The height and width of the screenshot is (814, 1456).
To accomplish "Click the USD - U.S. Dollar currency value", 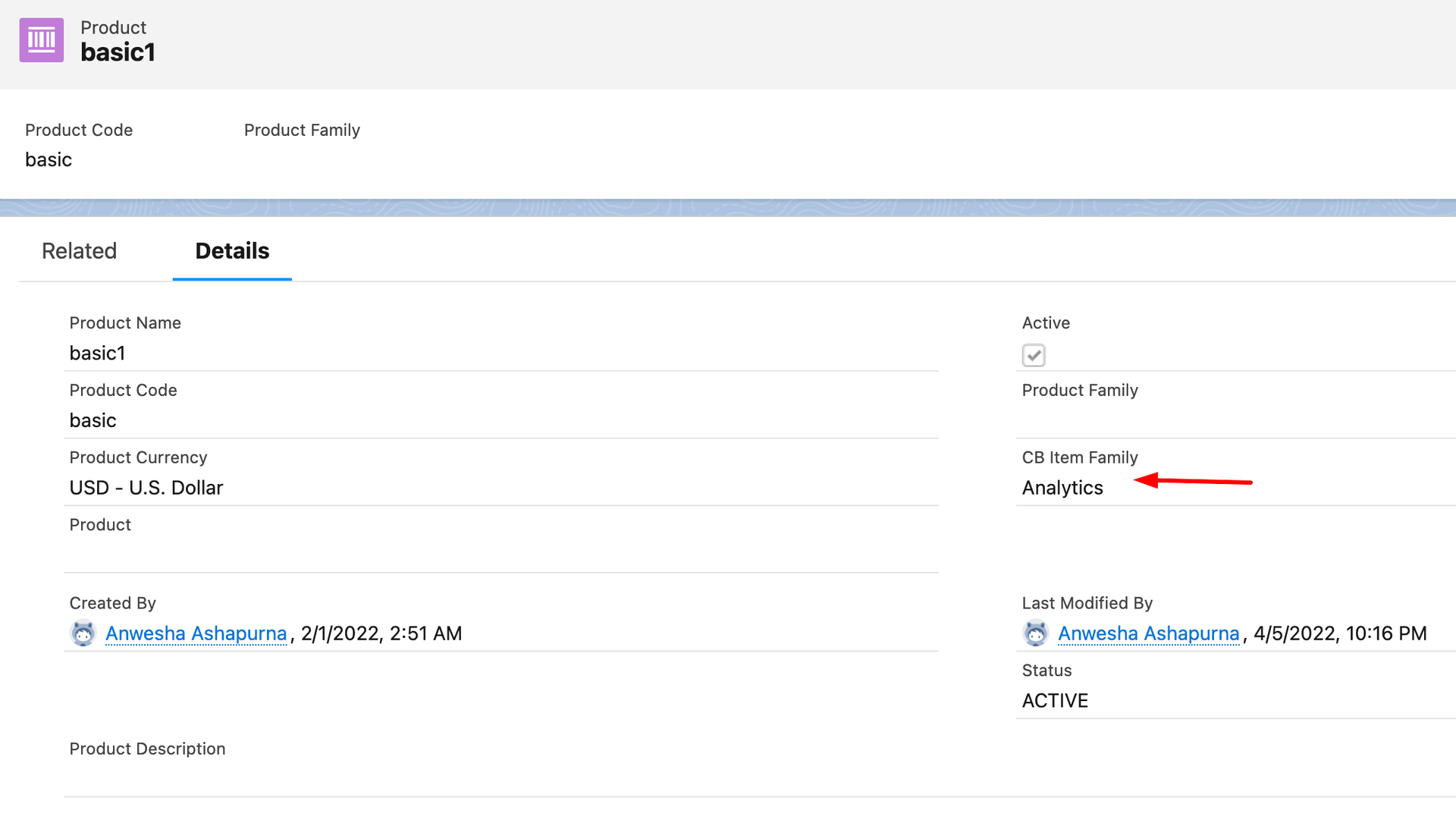I will click(146, 488).
